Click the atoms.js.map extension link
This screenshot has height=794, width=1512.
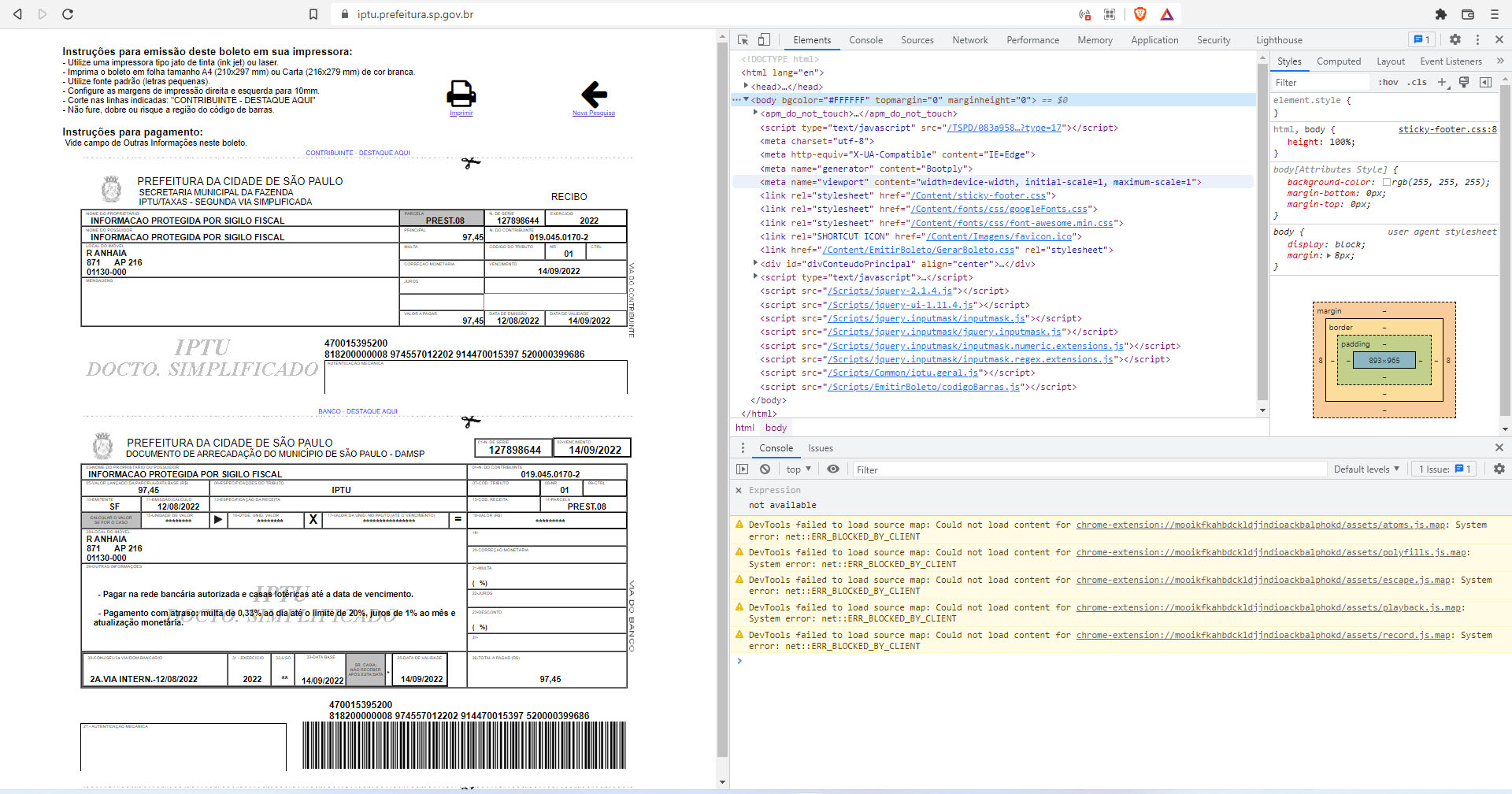click(1261, 525)
